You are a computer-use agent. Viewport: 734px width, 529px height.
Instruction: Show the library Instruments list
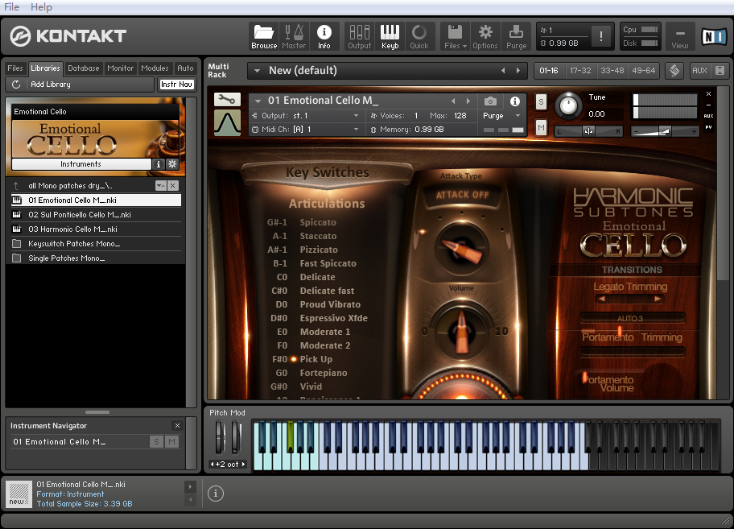tap(81, 164)
